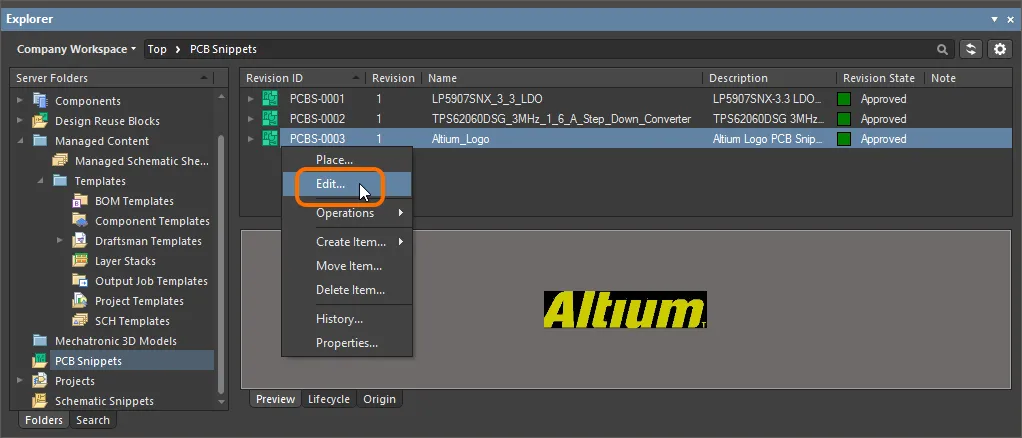Click the refresh arrows icon button
Image resolution: width=1022 pixels, height=438 pixels.
[971, 49]
